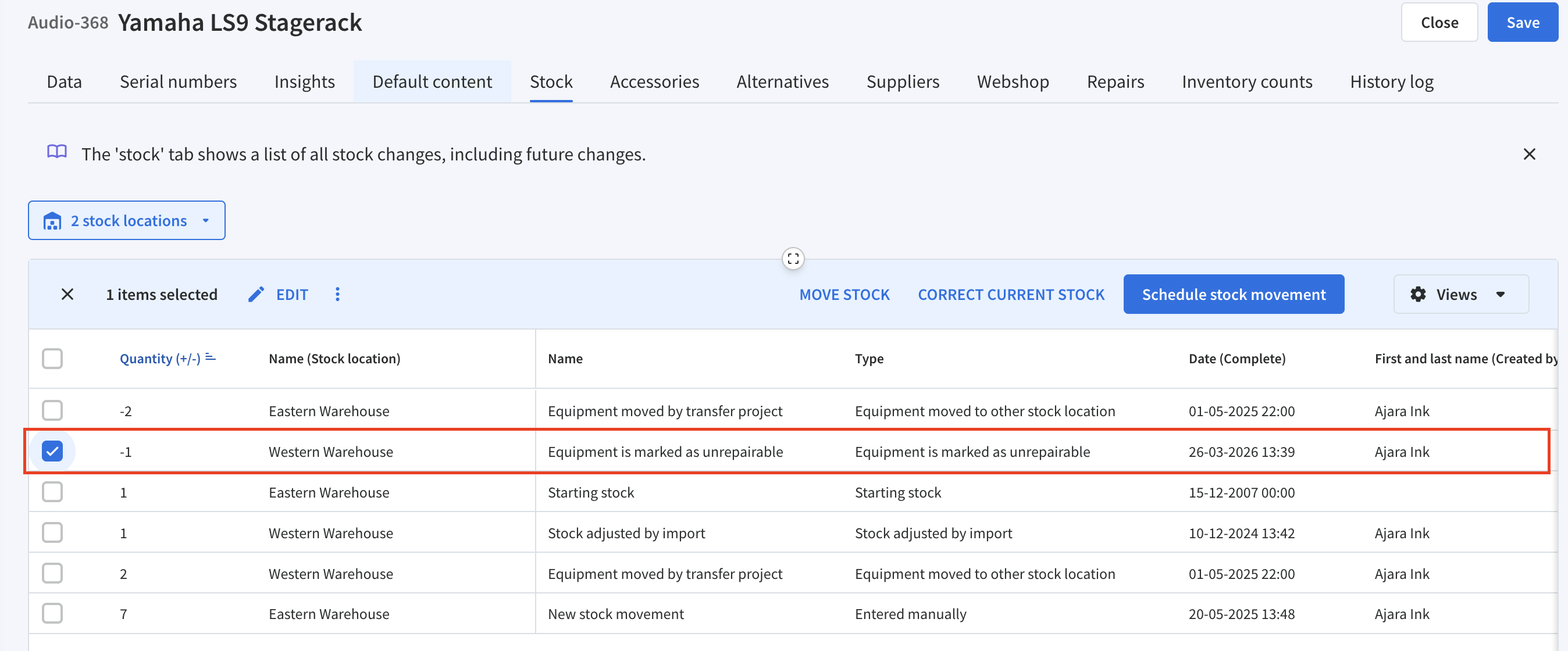Click 'Equipment is marked as unrepairable' type cell
The height and width of the screenshot is (651, 1568).
[972, 452]
